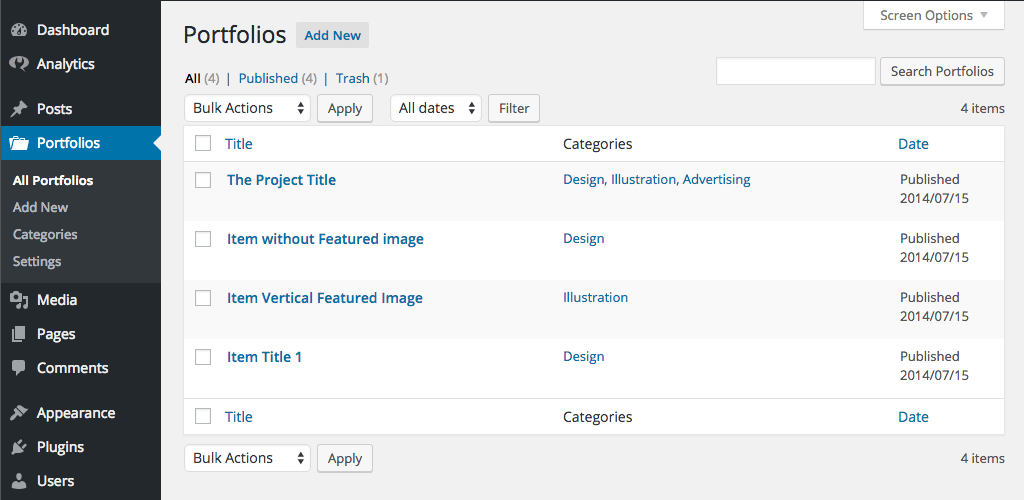Click the Comments speech bubble icon
Image resolution: width=1024 pixels, height=500 pixels.
[x=20, y=368]
